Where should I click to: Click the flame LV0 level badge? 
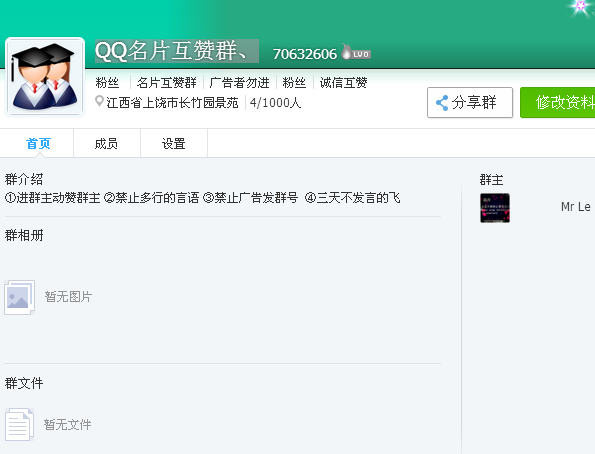tap(356, 52)
